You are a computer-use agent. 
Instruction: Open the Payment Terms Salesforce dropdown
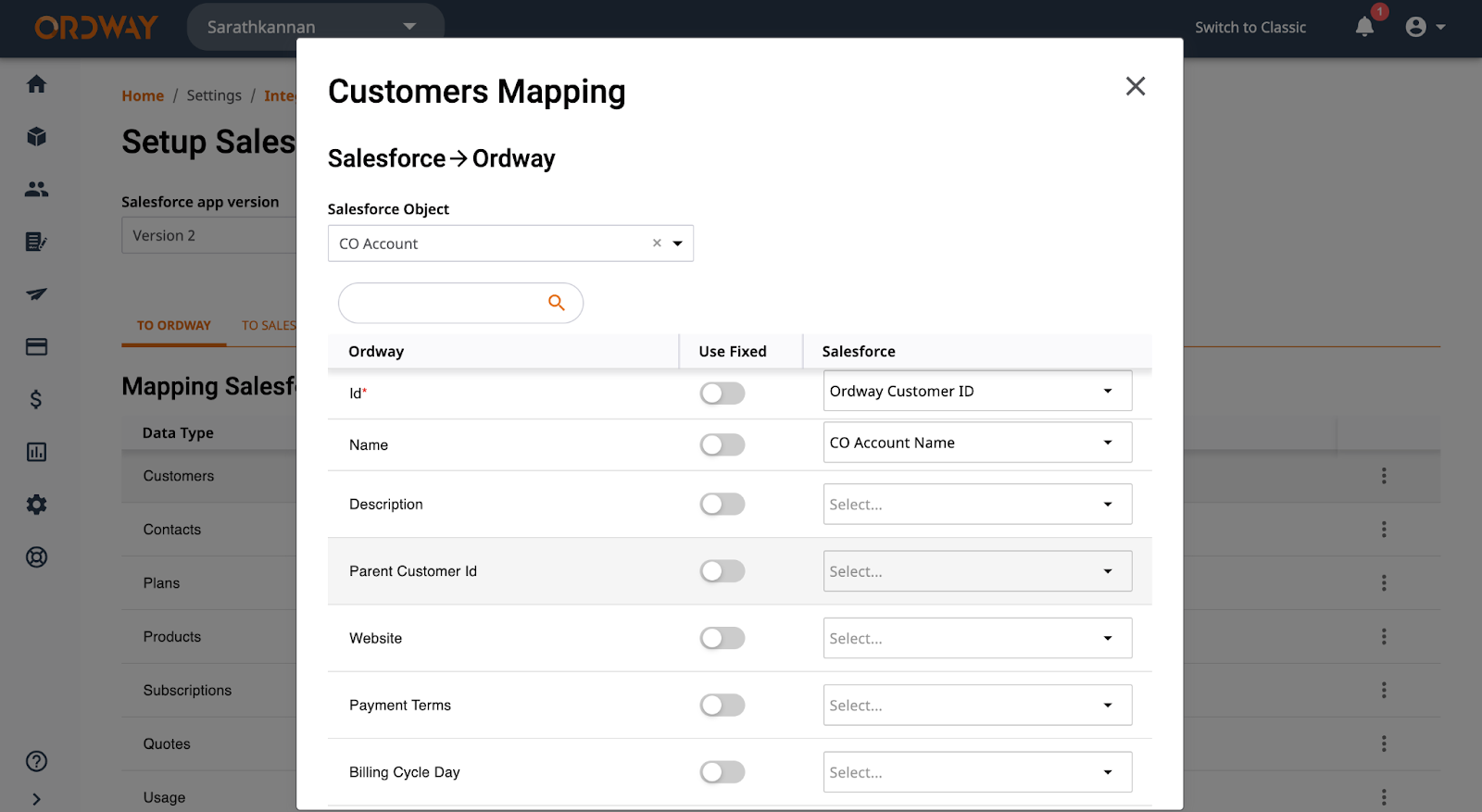point(977,706)
